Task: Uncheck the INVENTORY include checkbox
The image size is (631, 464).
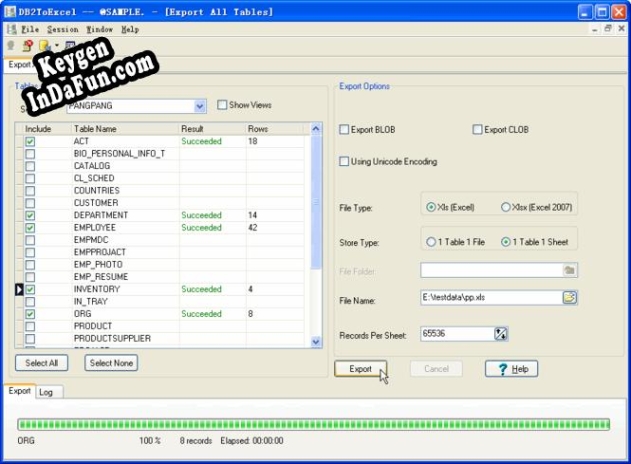Action: click(30, 289)
